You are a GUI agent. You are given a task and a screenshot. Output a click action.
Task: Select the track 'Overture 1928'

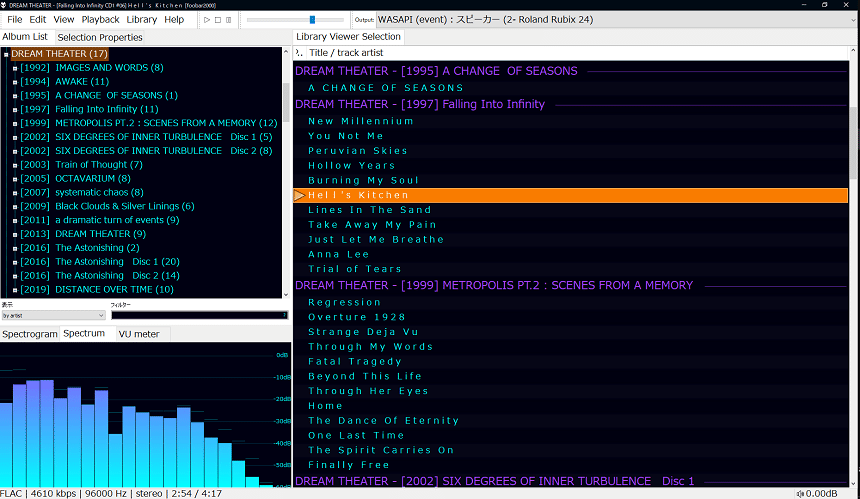tap(570, 317)
